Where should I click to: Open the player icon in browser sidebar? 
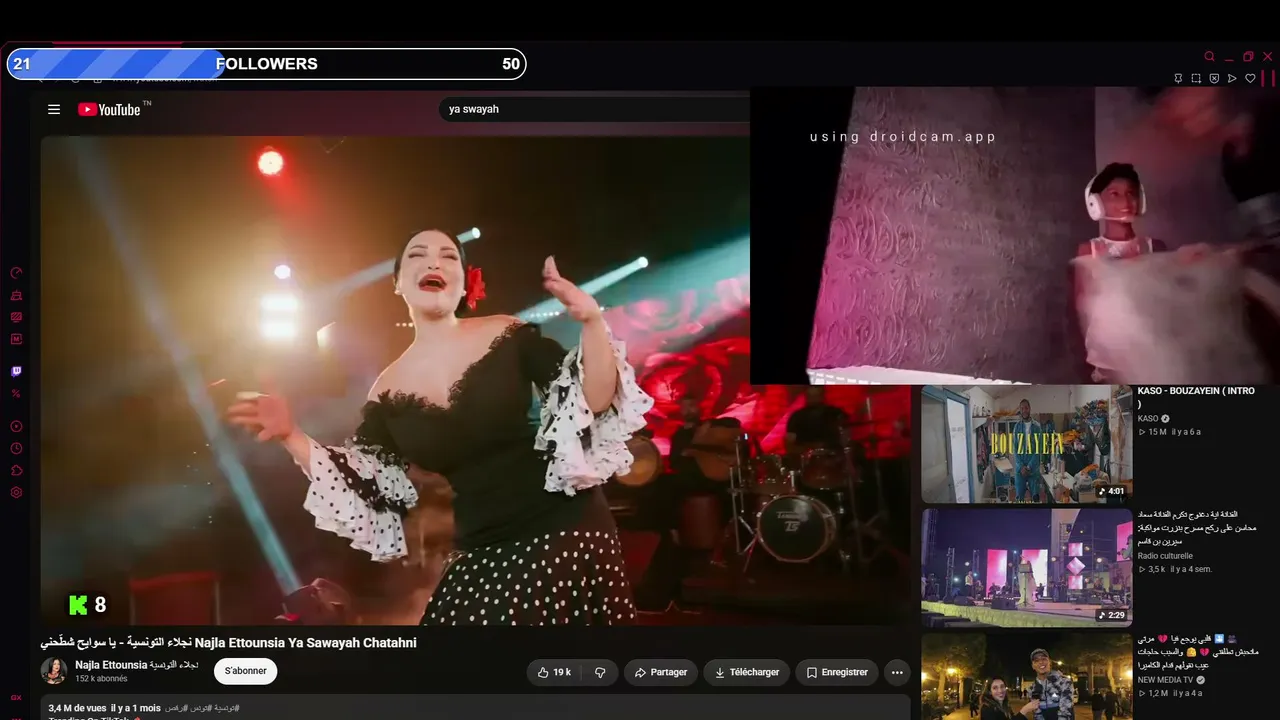coord(16,427)
